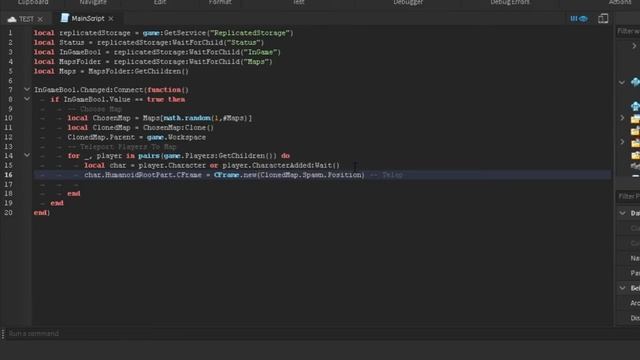Click the "ReplicatedStorage" string on line 1
The width and height of the screenshot is (640, 360).
tap(250, 33)
